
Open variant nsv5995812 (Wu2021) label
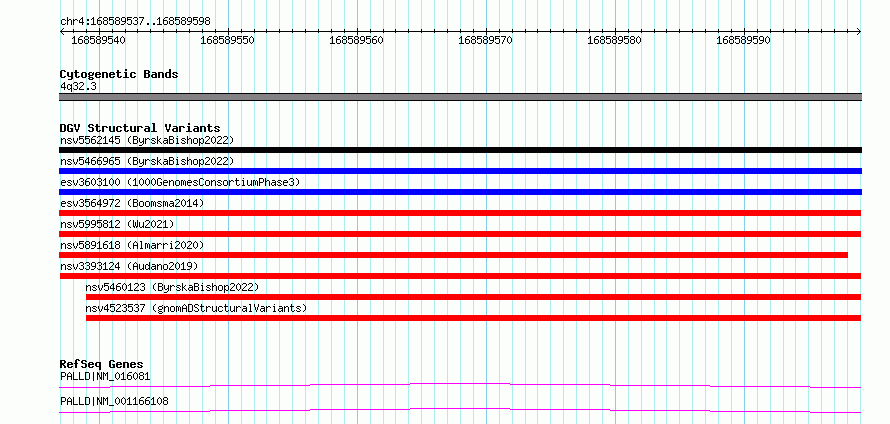117,224
